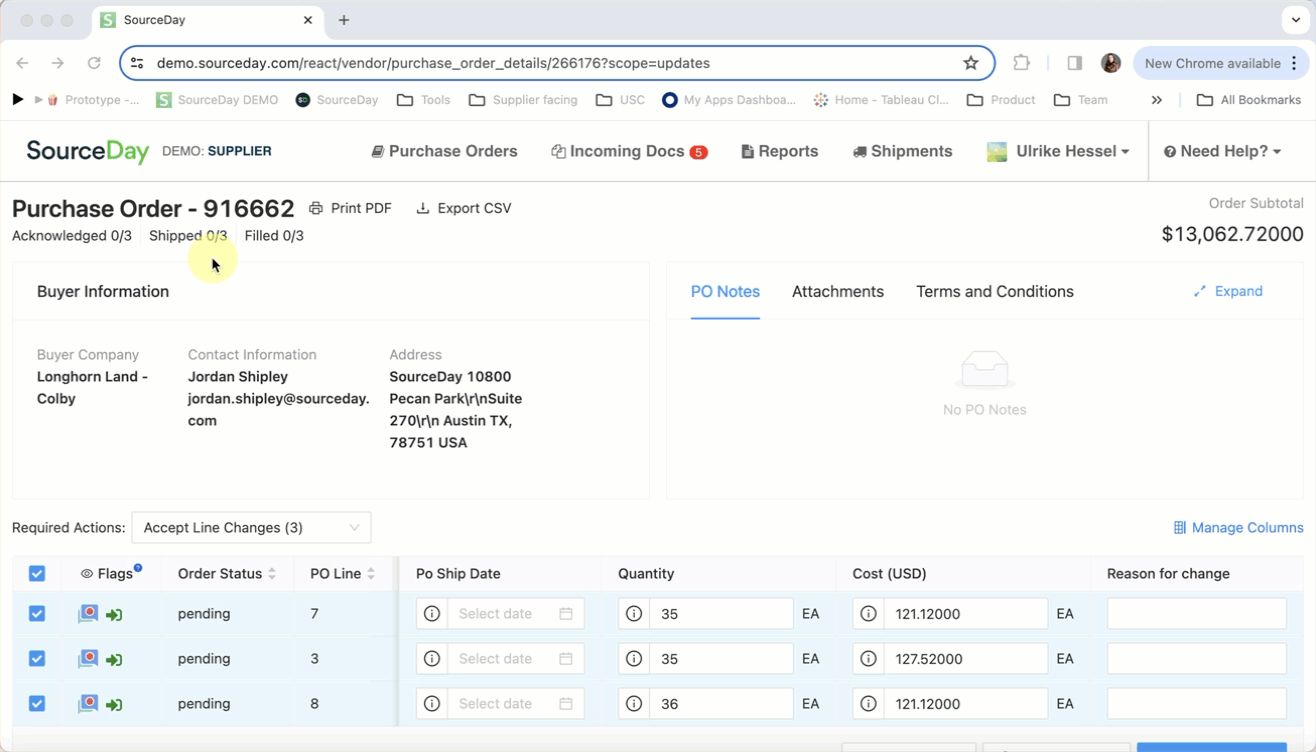The image size is (1316, 752).
Task: Open Chrome extensions puzzle icon
Action: [1021, 63]
